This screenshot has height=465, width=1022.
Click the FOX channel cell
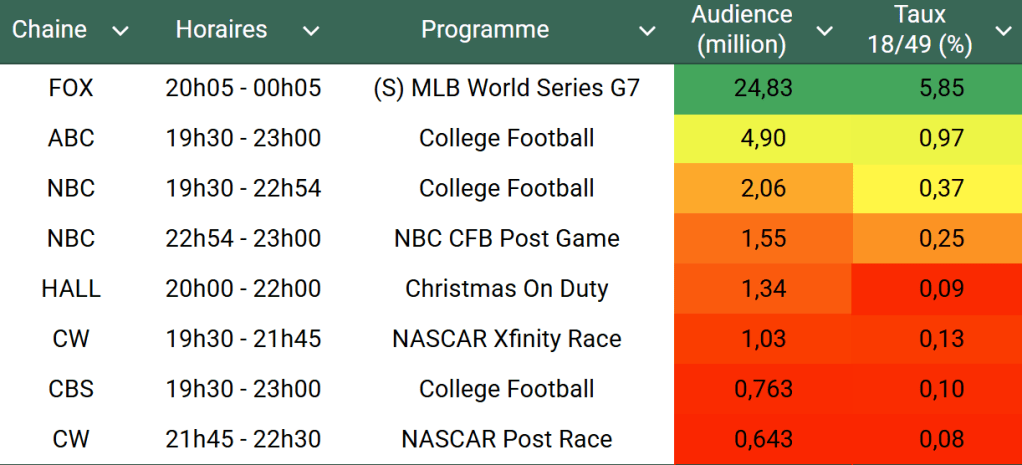click(71, 88)
